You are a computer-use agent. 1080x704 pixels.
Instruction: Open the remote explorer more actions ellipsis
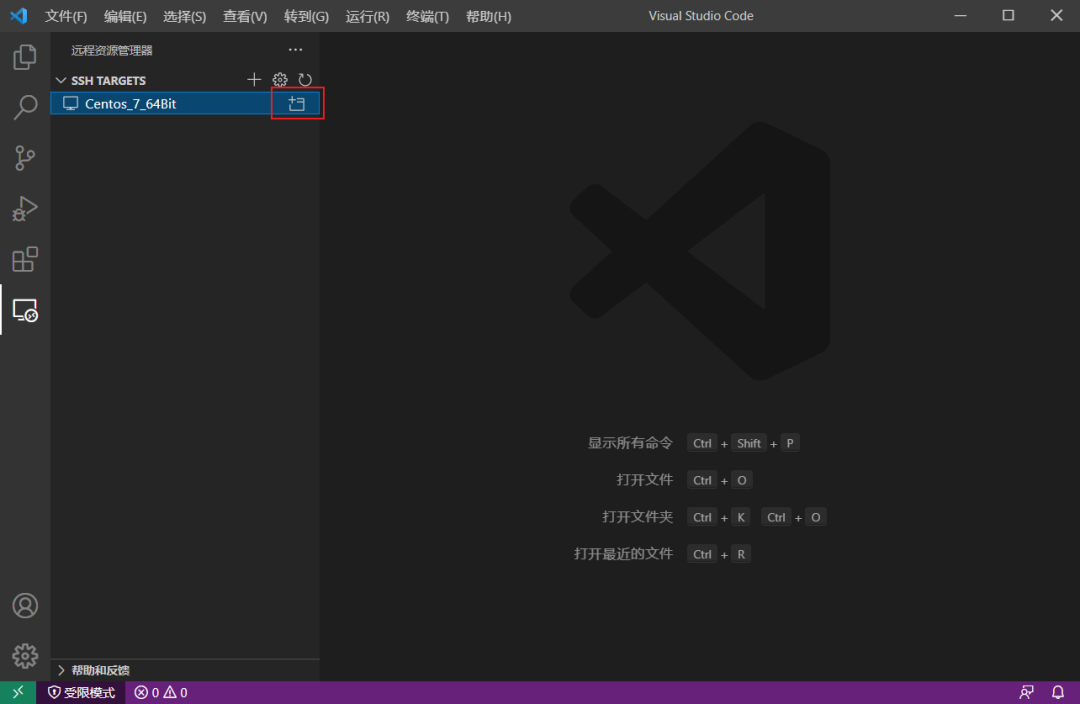[x=295, y=50]
